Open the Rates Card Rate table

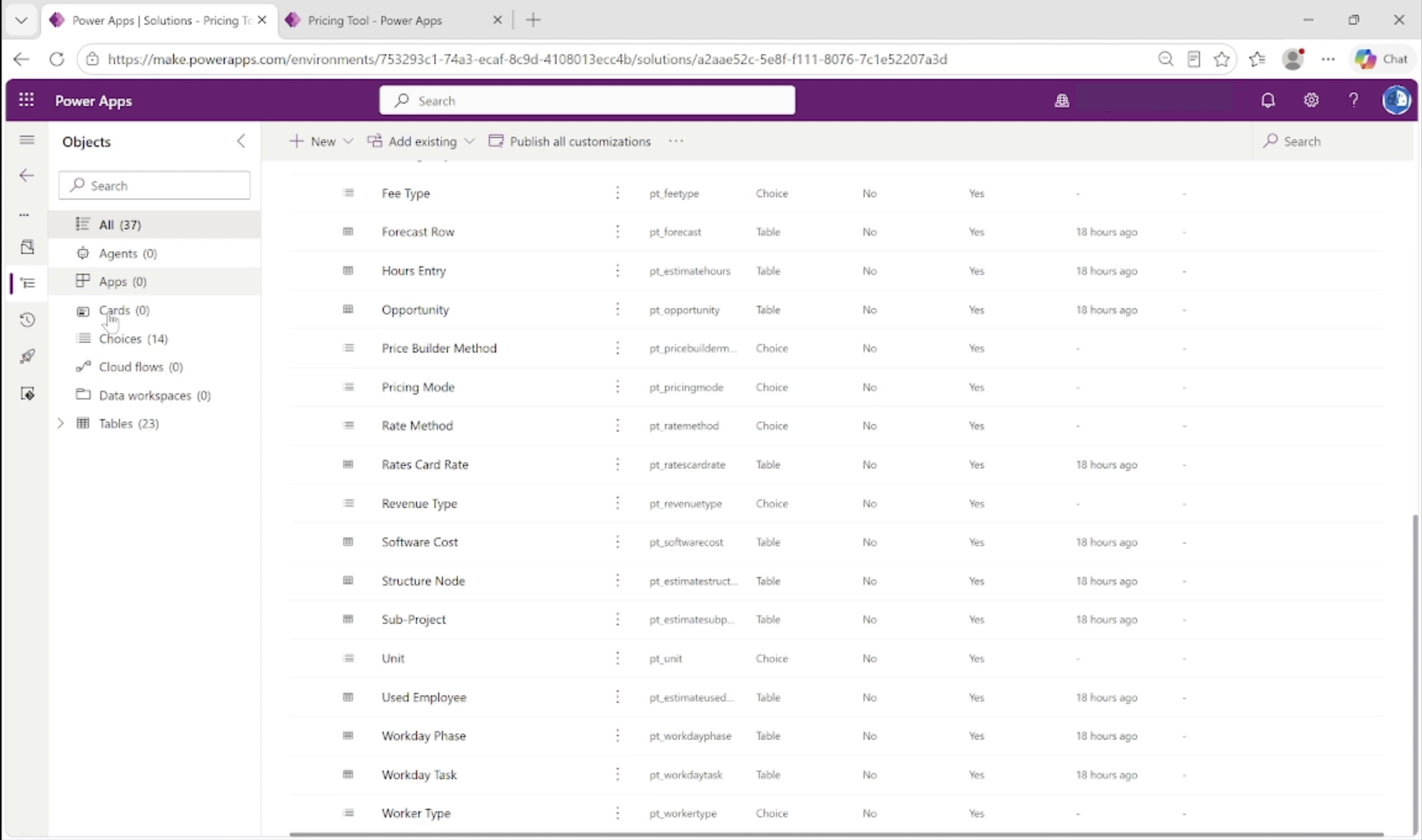[x=425, y=464]
